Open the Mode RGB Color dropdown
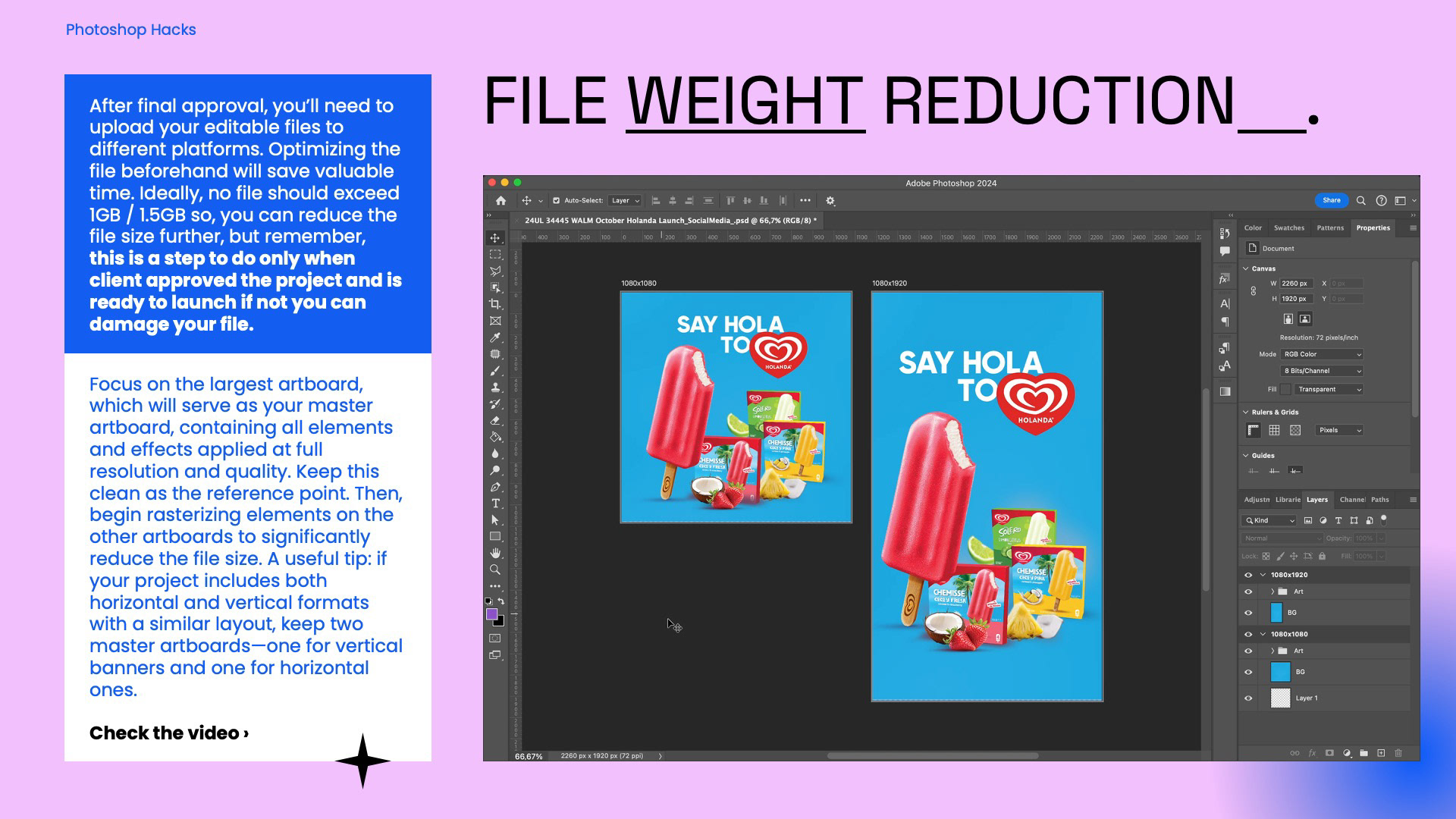This screenshot has width=1456, height=819. (1322, 354)
